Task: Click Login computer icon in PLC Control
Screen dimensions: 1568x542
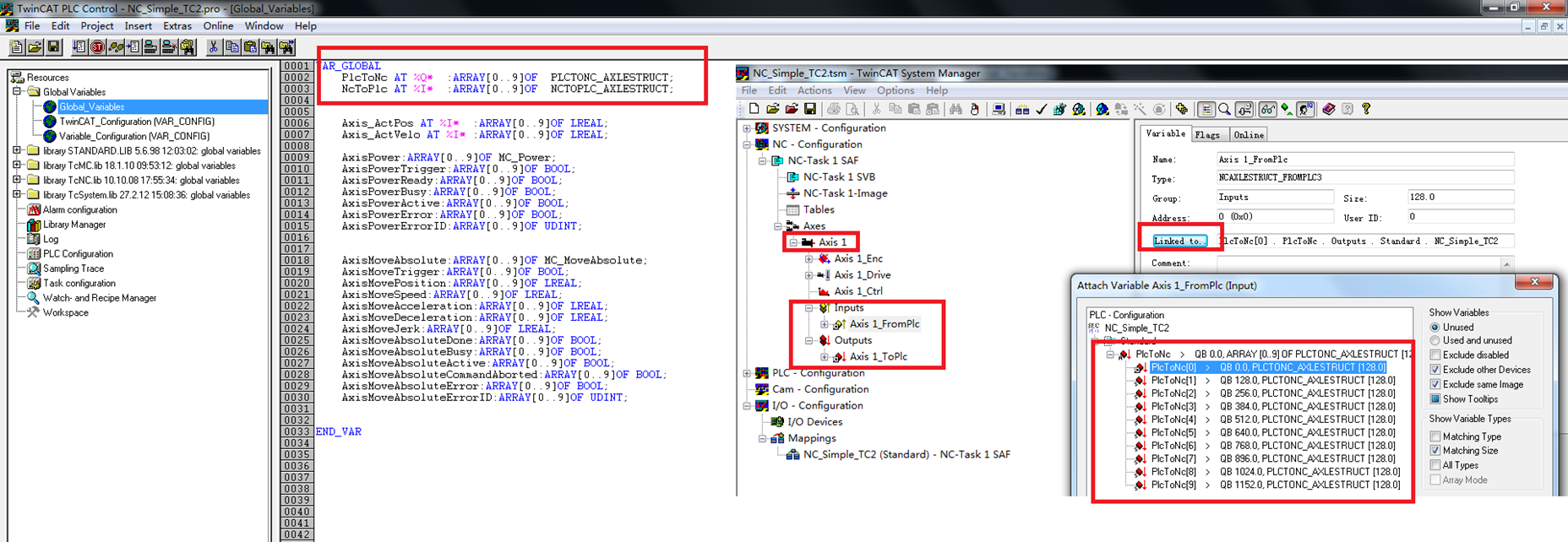Action: 151,47
